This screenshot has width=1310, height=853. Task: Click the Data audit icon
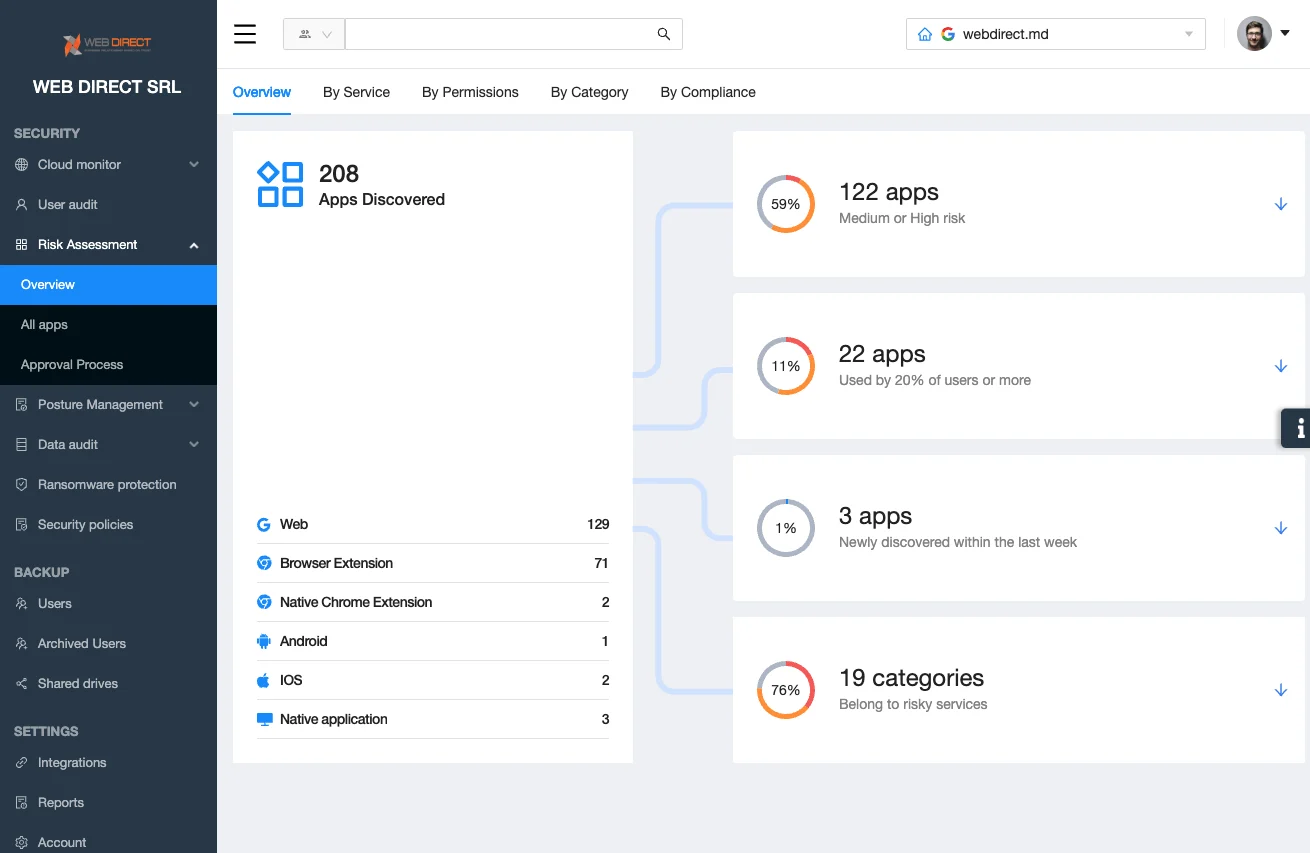click(x=22, y=445)
